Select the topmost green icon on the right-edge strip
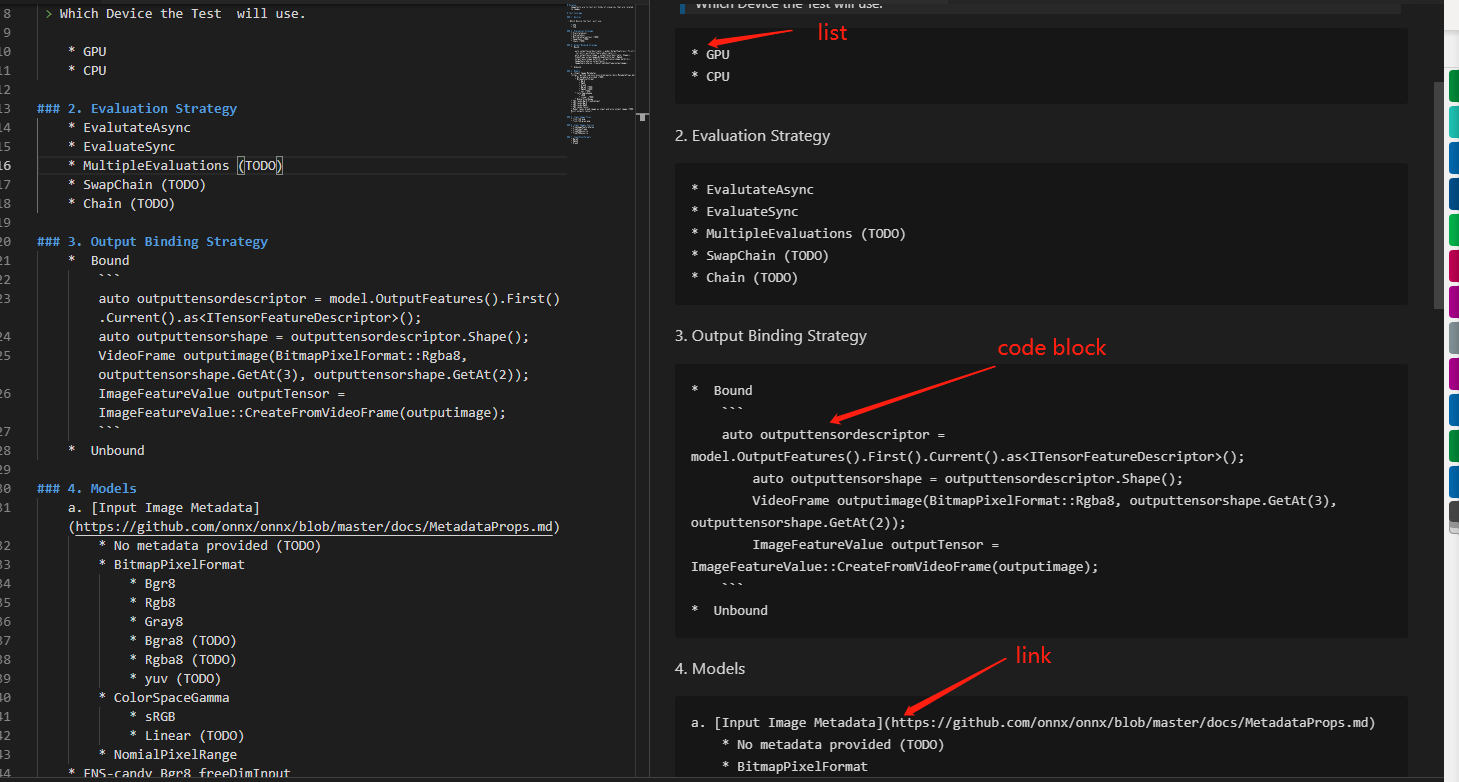Image resolution: width=1459 pixels, height=782 pixels. pos(1452,84)
